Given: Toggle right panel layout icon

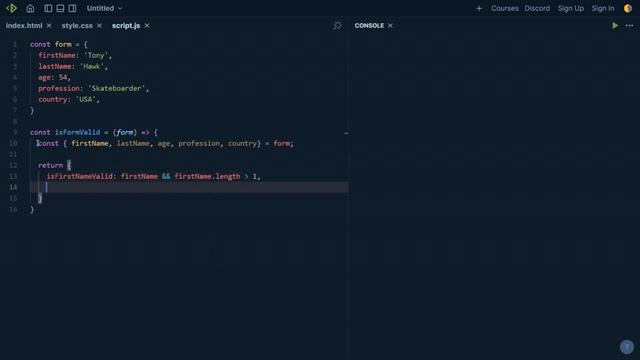Looking at the screenshot, I should [72, 8].
